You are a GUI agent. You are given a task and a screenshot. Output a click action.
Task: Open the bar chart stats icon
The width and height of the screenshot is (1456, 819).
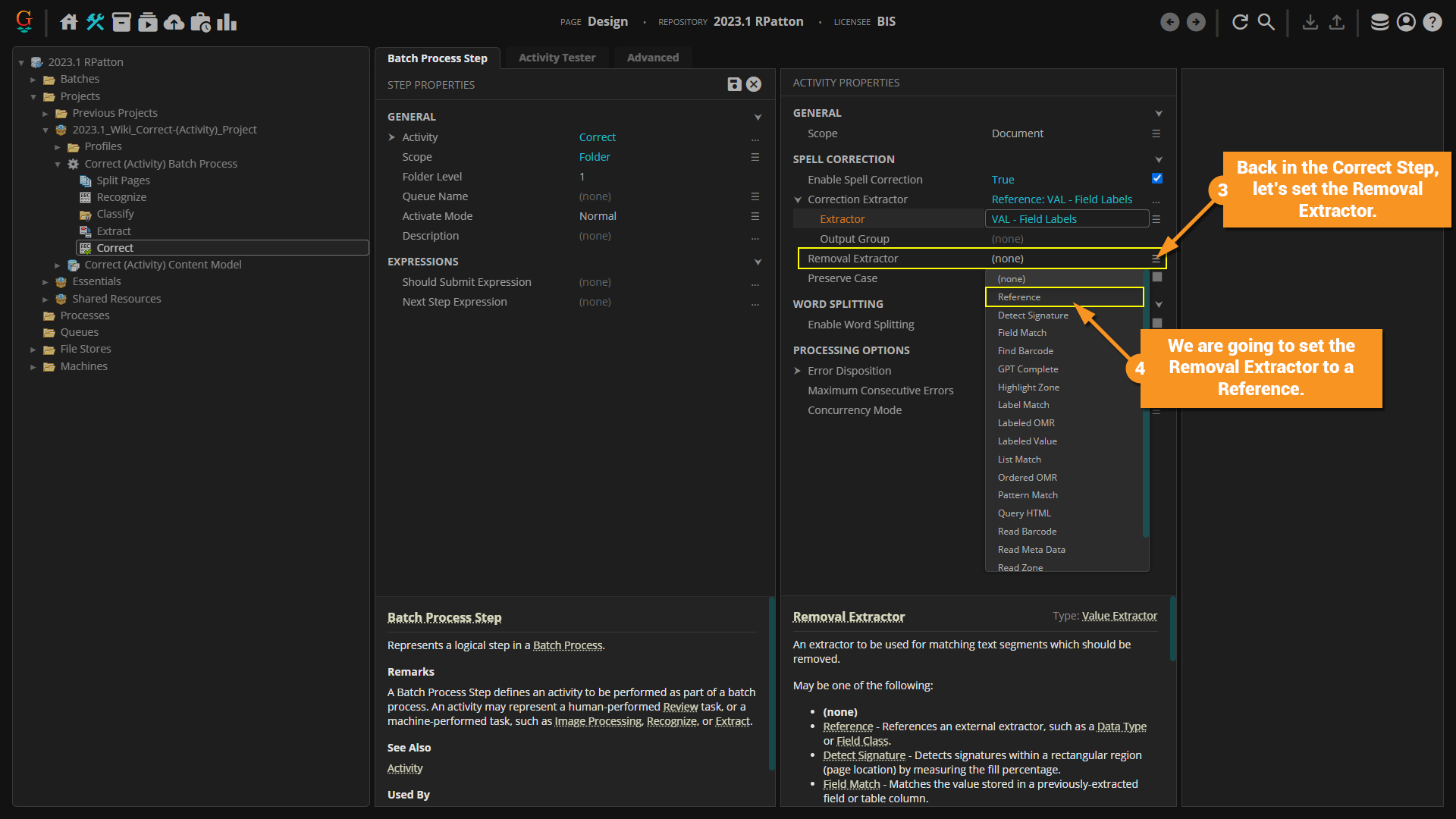(x=227, y=22)
